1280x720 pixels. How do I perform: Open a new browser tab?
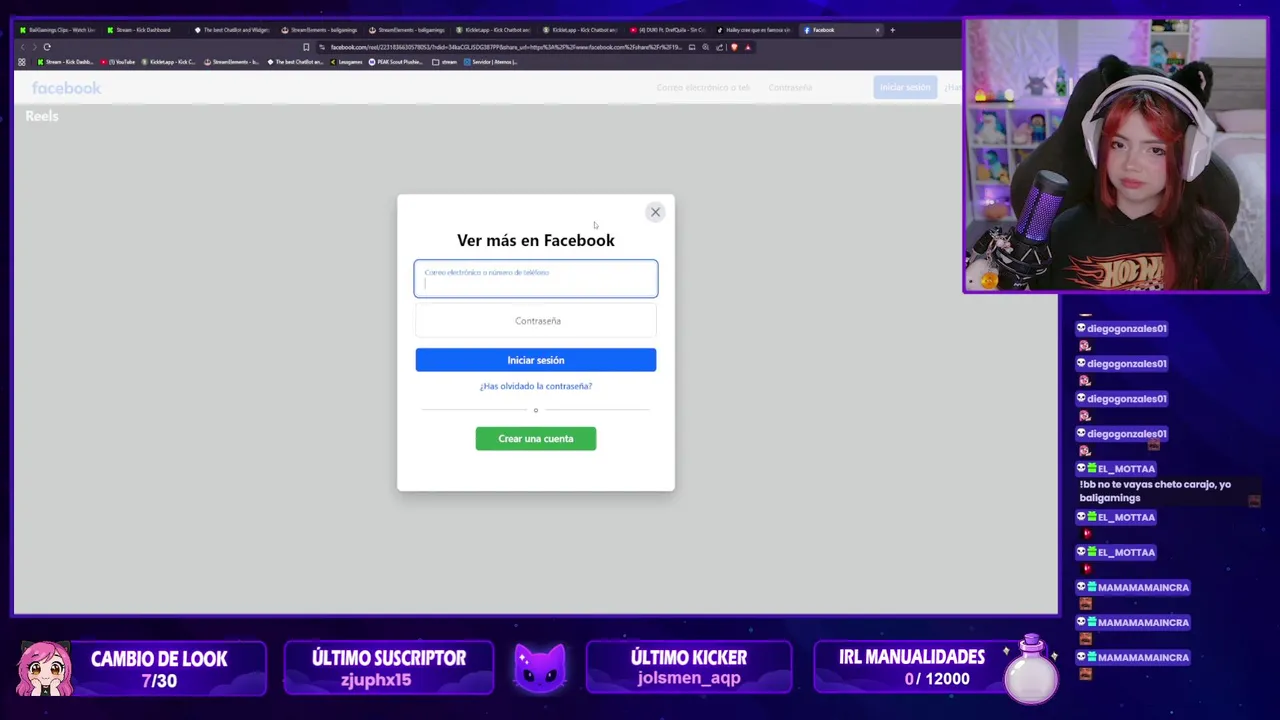click(893, 30)
